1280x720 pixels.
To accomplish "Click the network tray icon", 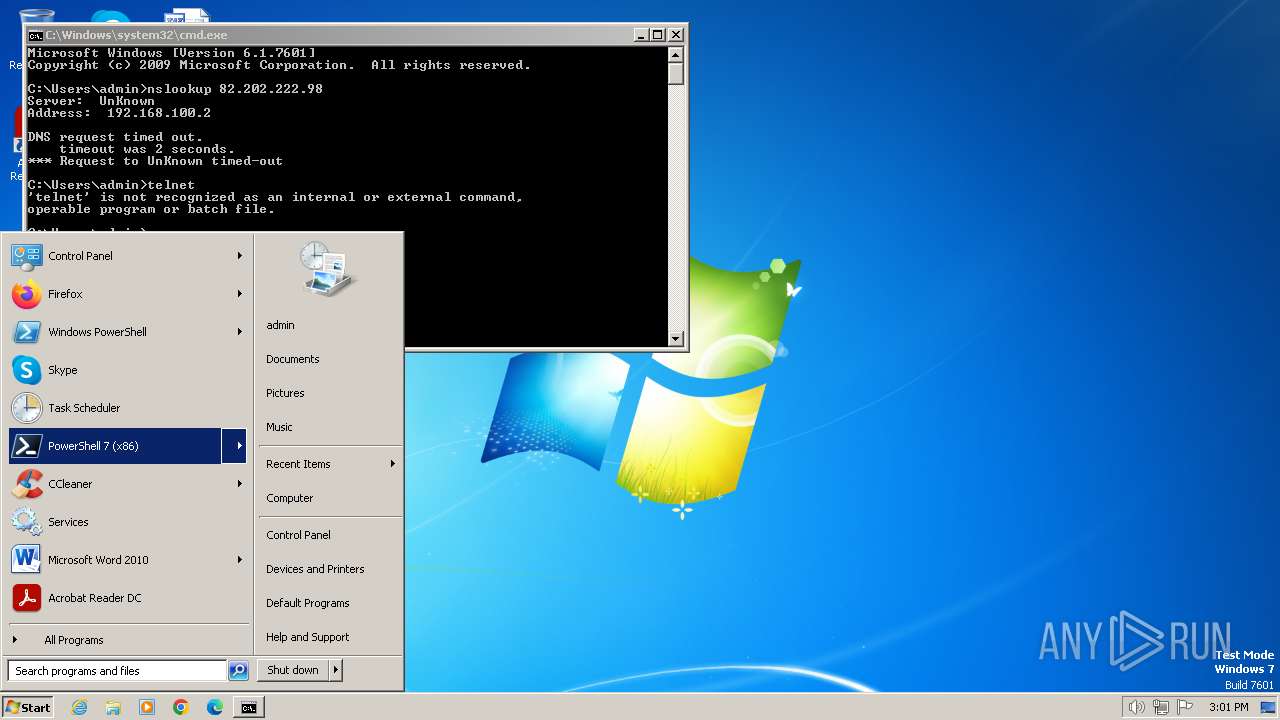I will [x=1161, y=707].
